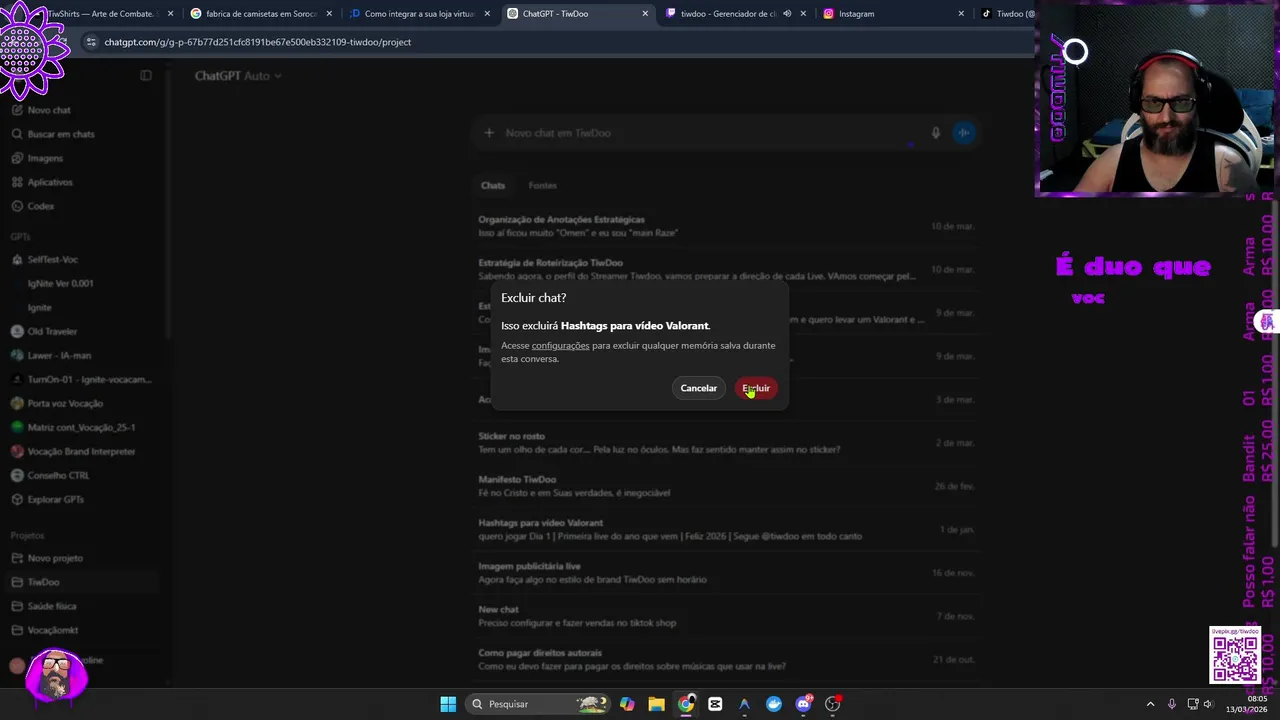
Task: Click the browser address bar URL
Action: pos(258,42)
